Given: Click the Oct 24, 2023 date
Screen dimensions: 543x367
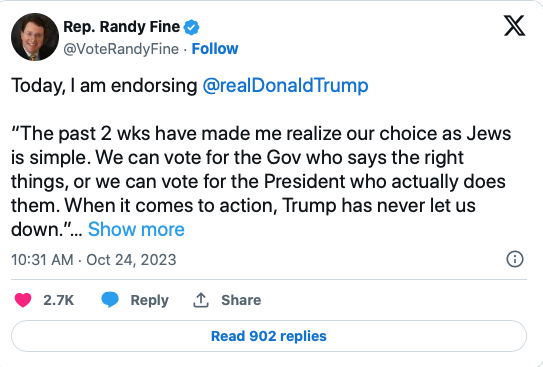Looking at the screenshot, I should (x=131, y=260).
